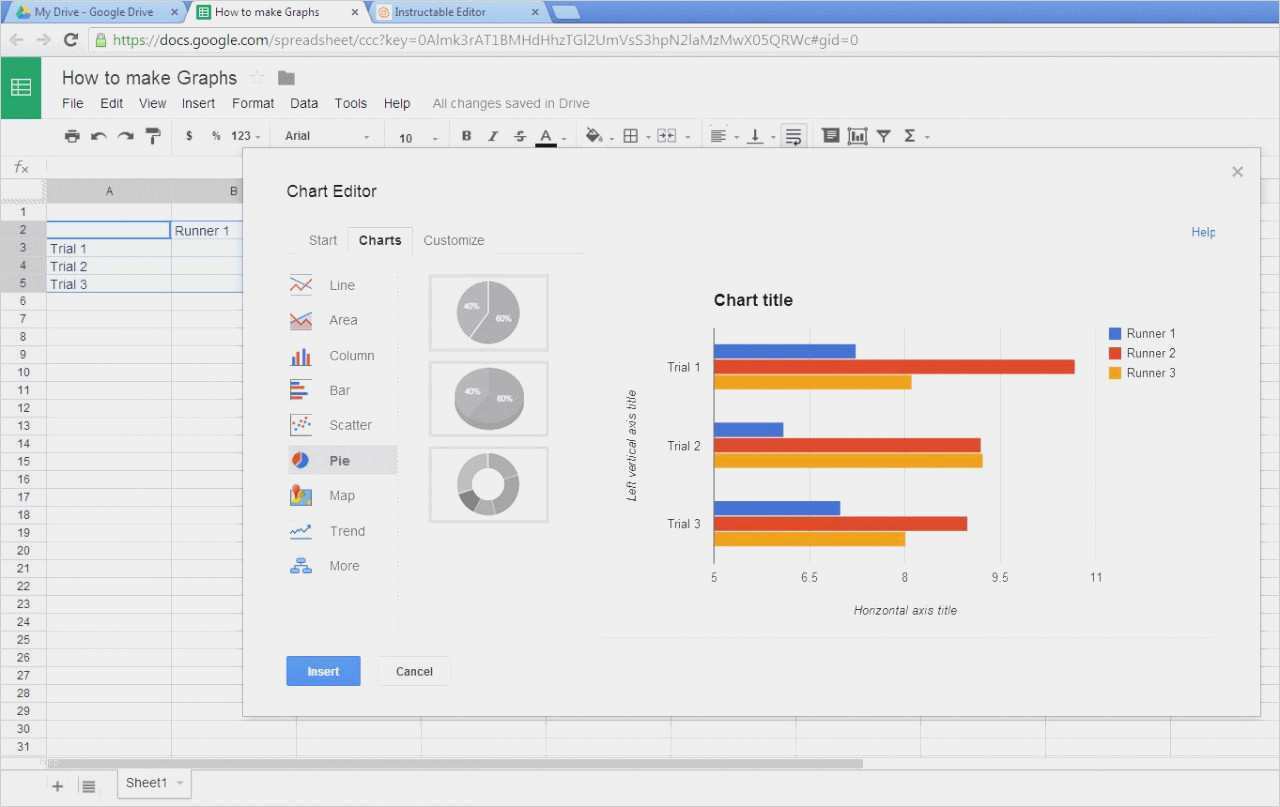This screenshot has width=1280, height=807.
Task: Click merge cells icon
Action: 667,136
